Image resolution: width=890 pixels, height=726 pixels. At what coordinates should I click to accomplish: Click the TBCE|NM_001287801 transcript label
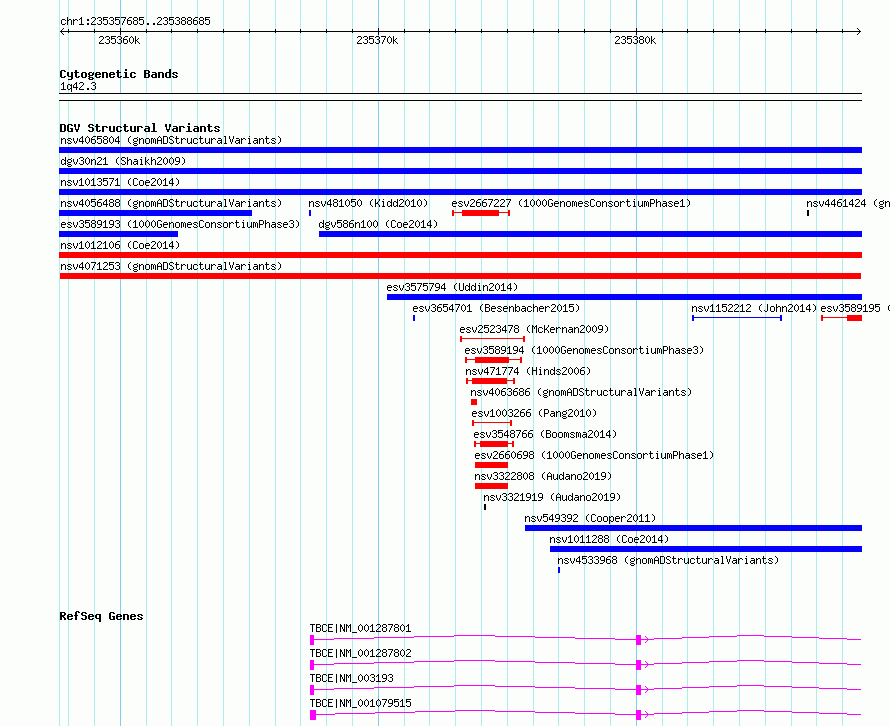click(x=360, y=628)
